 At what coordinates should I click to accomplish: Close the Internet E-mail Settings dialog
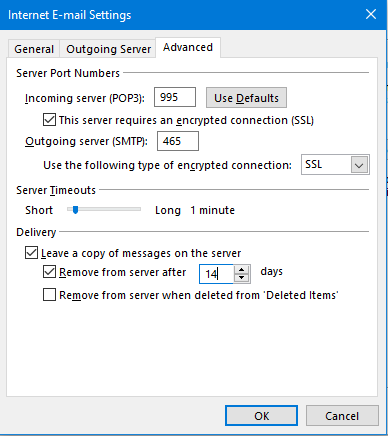371,14
